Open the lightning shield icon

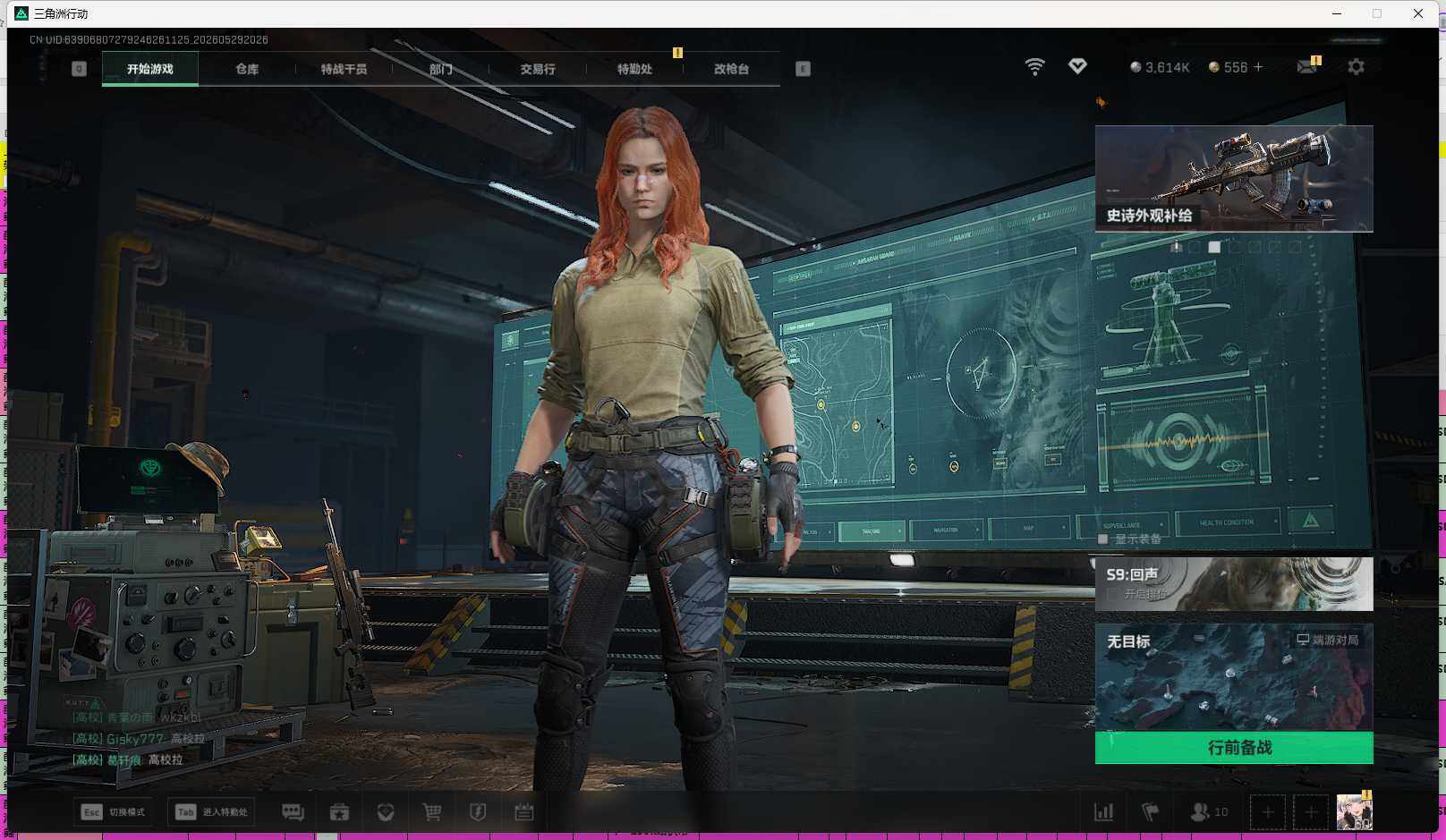(x=478, y=812)
